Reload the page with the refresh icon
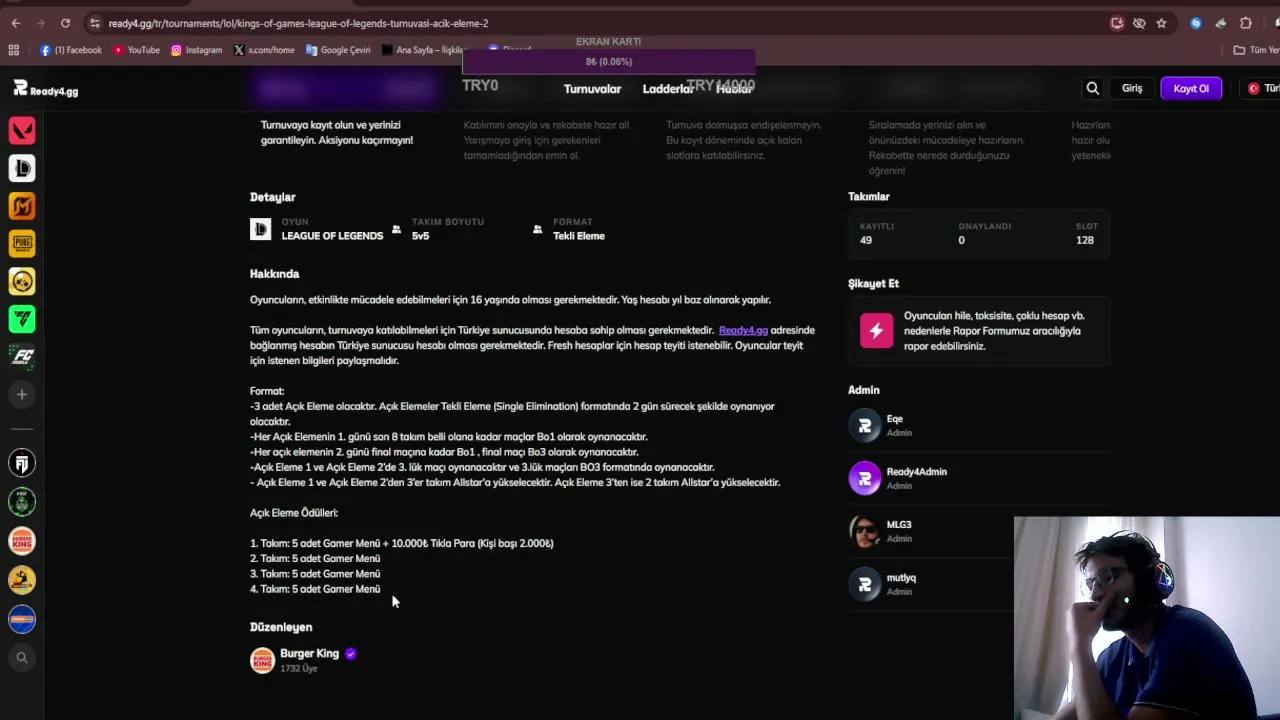The height and width of the screenshot is (720, 1280). 65,23
